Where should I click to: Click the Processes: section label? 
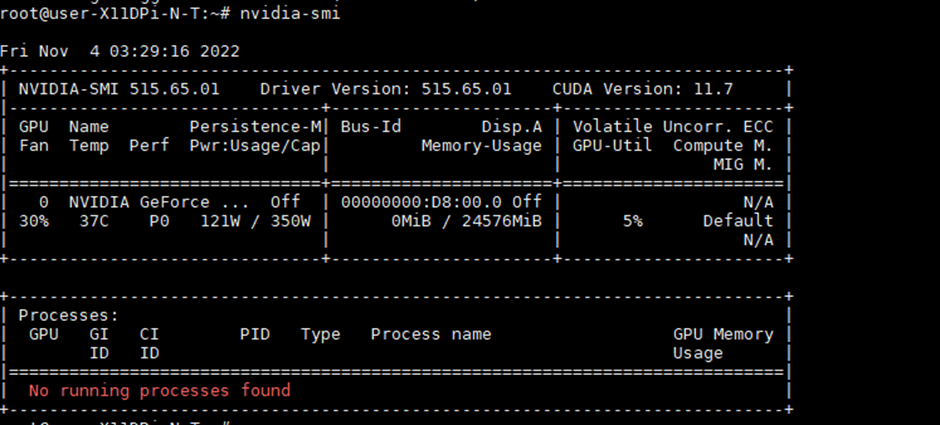pos(69,315)
